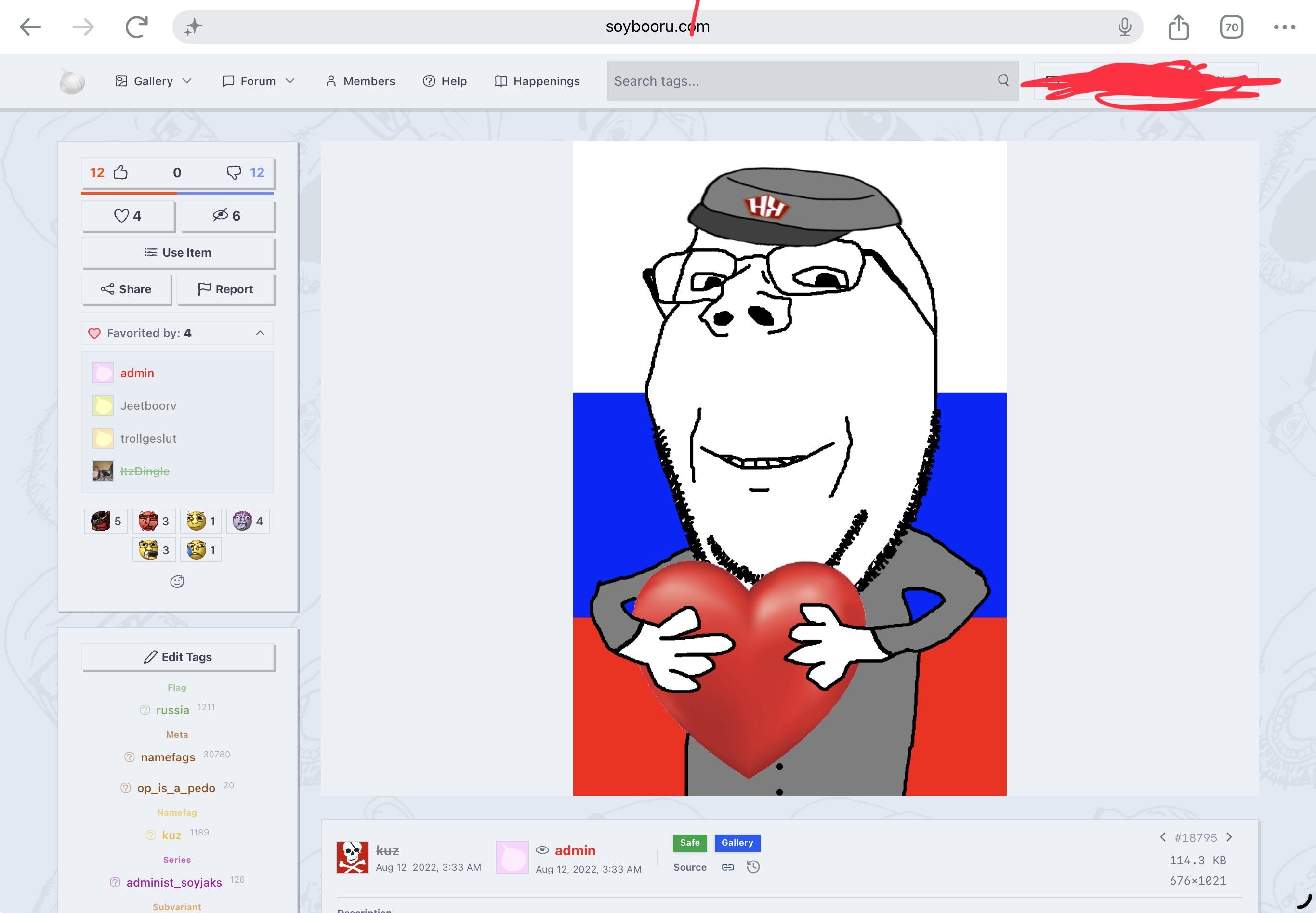Click the soybooru.com address bar
Image resolution: width=1316 pixels, height=913 pixels.
coord(658,27)
